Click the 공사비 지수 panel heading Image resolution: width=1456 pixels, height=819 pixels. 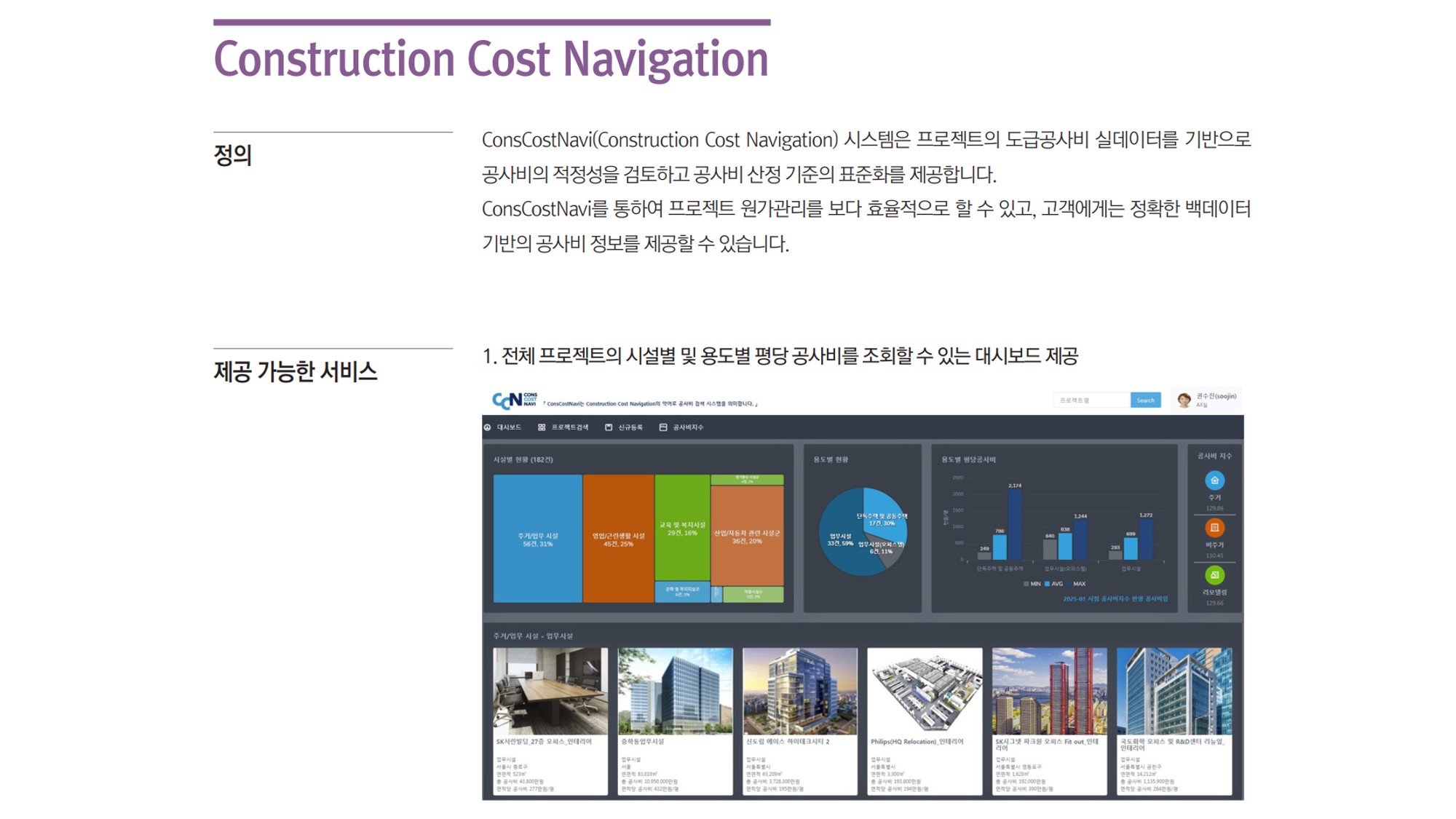pos(1214,456)
